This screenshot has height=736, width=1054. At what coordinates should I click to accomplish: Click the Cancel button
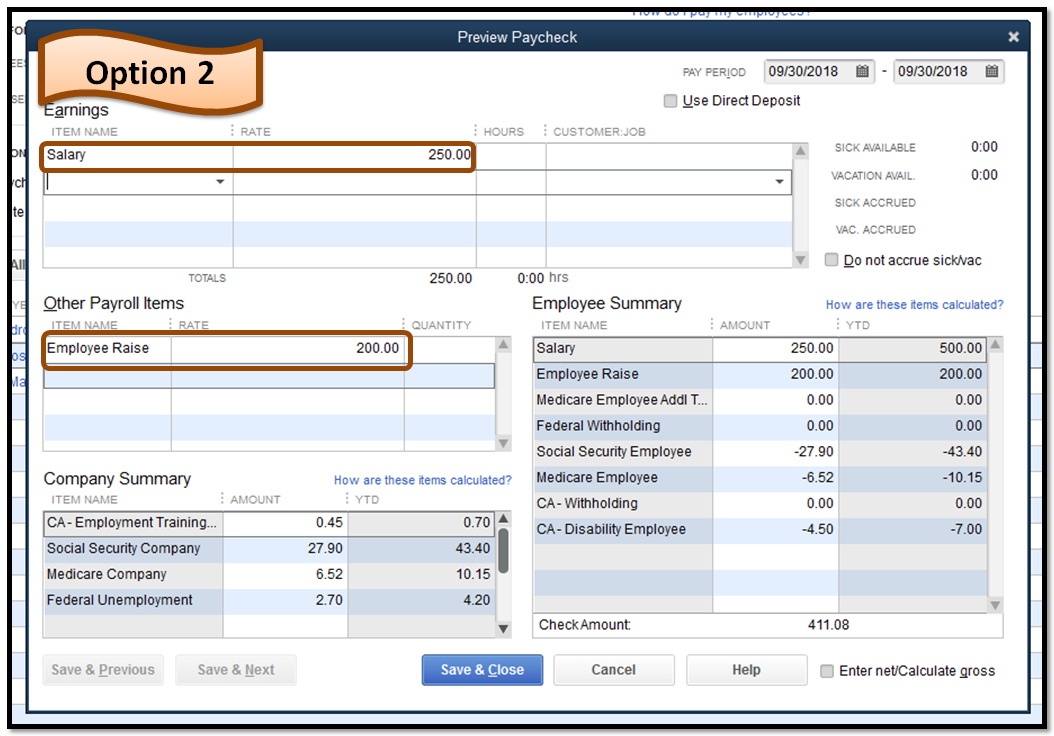pos(613,670)
